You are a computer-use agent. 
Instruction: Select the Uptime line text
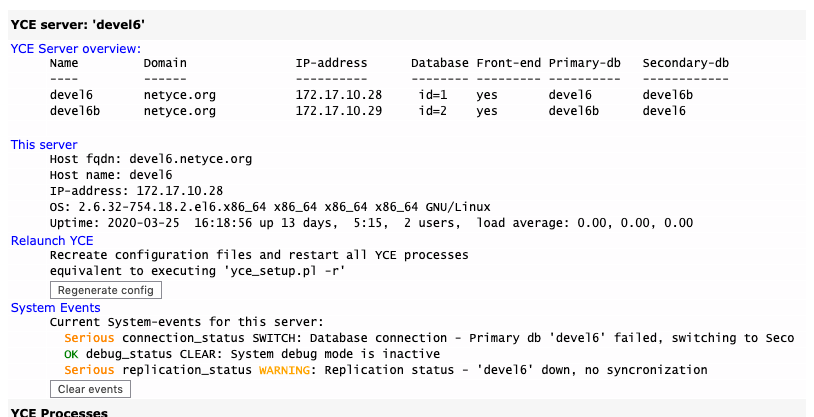370,222
